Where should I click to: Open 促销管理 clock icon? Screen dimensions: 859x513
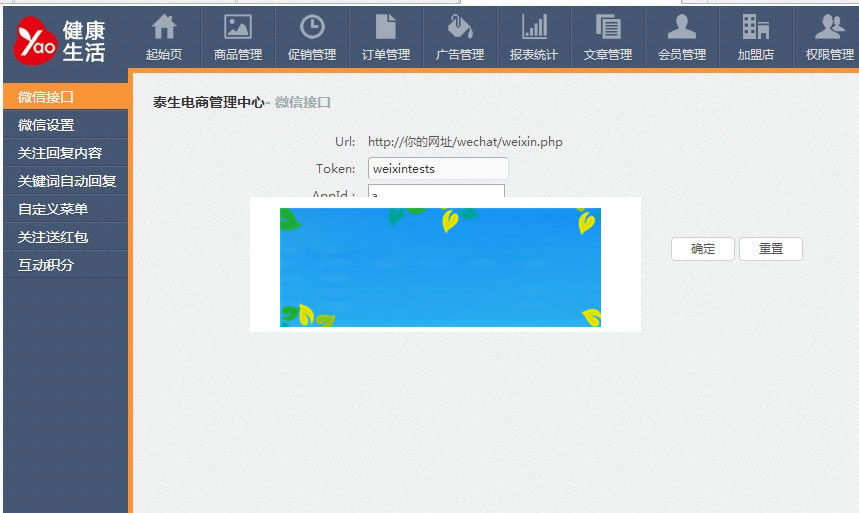[x=312, y=27]
